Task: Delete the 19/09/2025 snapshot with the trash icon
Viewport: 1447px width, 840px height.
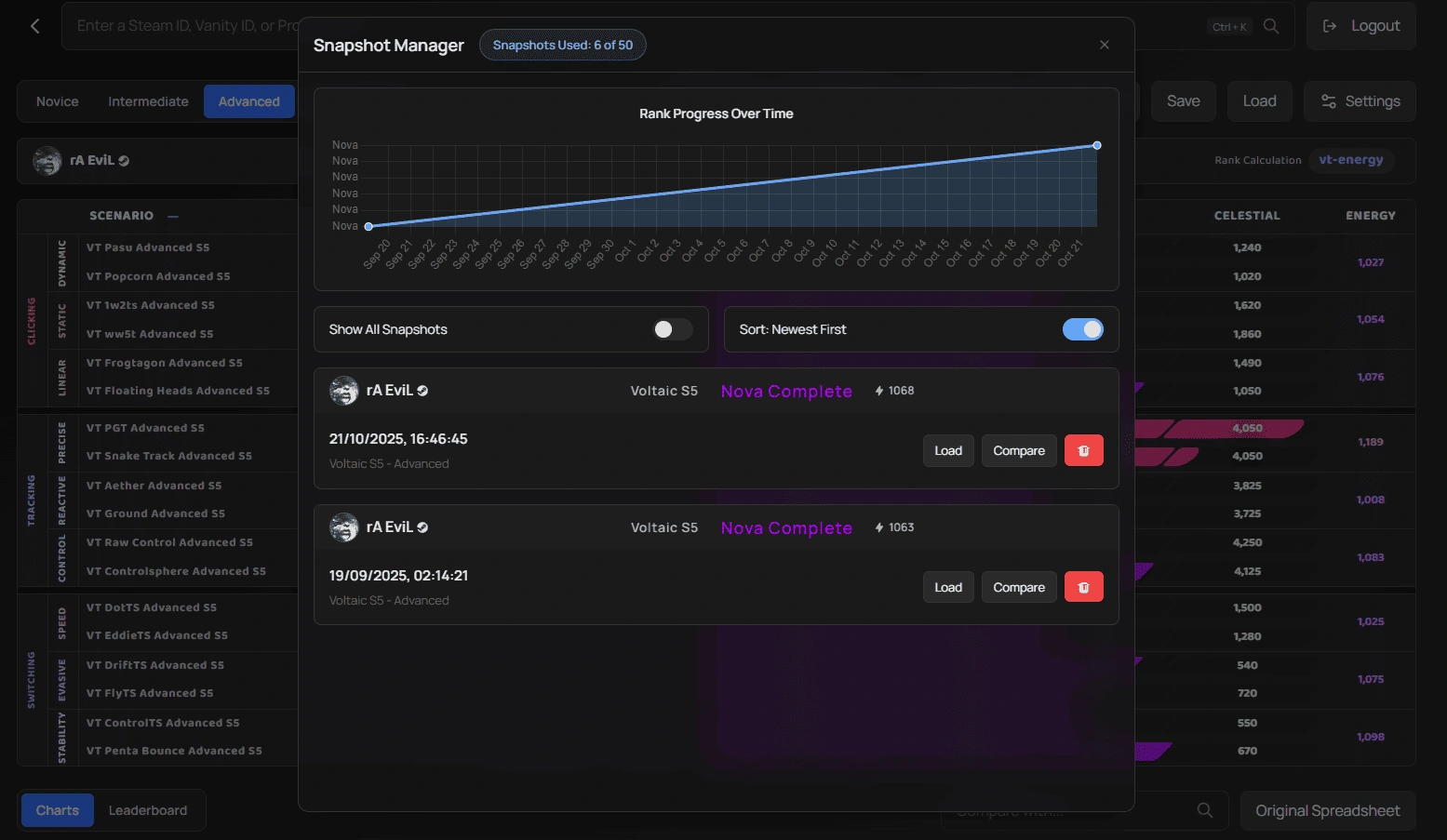Action: click(1083, 587)
